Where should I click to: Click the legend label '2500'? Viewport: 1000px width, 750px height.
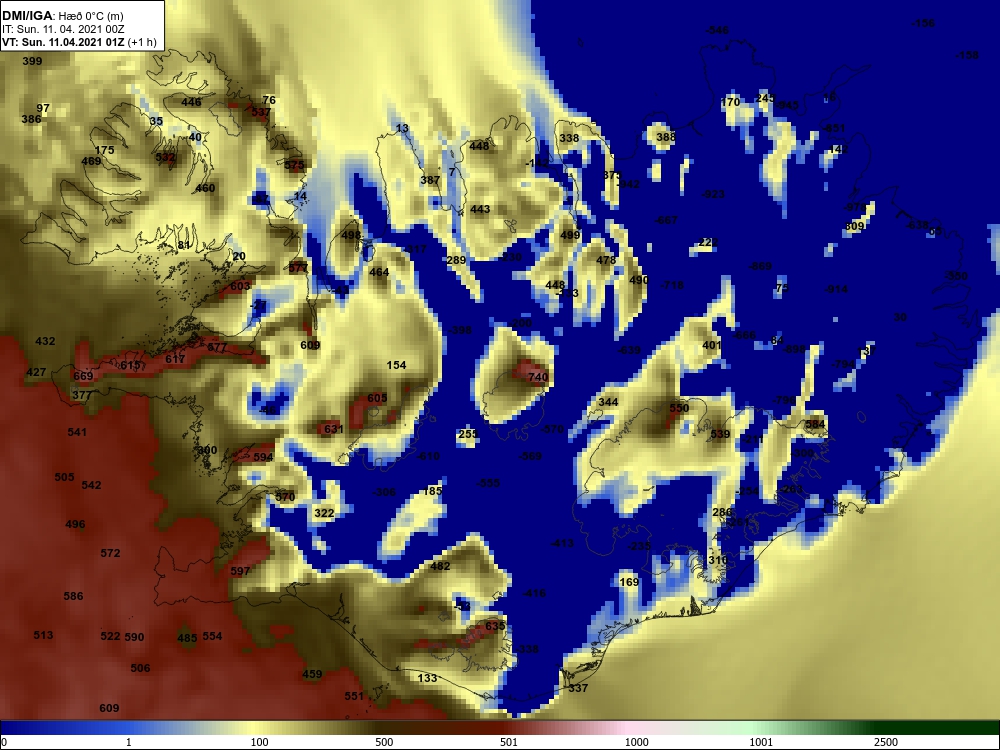click(886, 742)
